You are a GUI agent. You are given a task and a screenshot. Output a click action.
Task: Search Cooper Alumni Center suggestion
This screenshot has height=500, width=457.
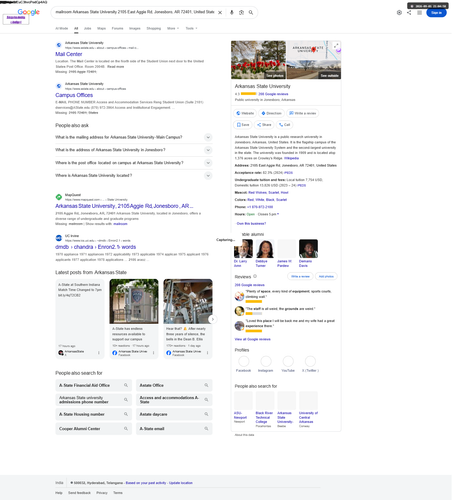coord(94,429)
